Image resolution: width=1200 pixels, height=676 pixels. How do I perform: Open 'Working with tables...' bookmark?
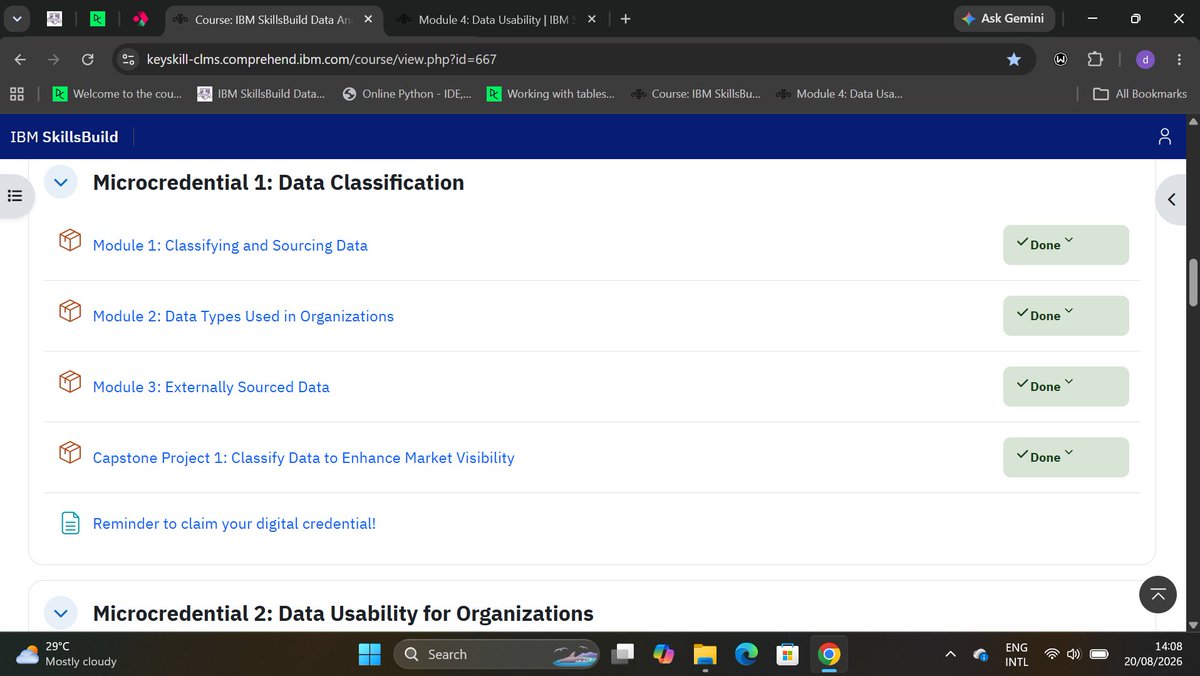click(551, 94)
